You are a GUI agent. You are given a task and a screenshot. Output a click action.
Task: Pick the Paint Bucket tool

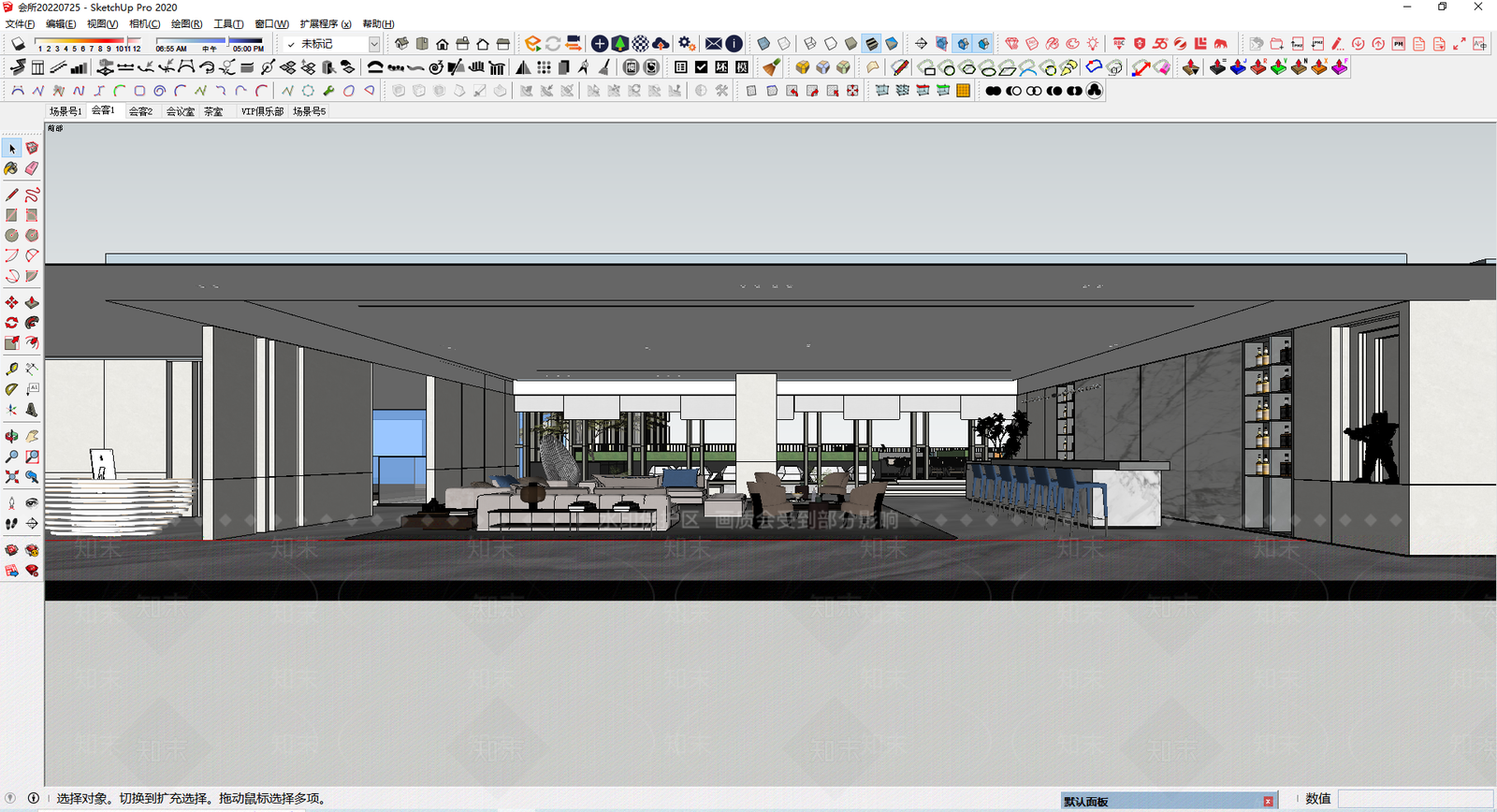[11, 169]
